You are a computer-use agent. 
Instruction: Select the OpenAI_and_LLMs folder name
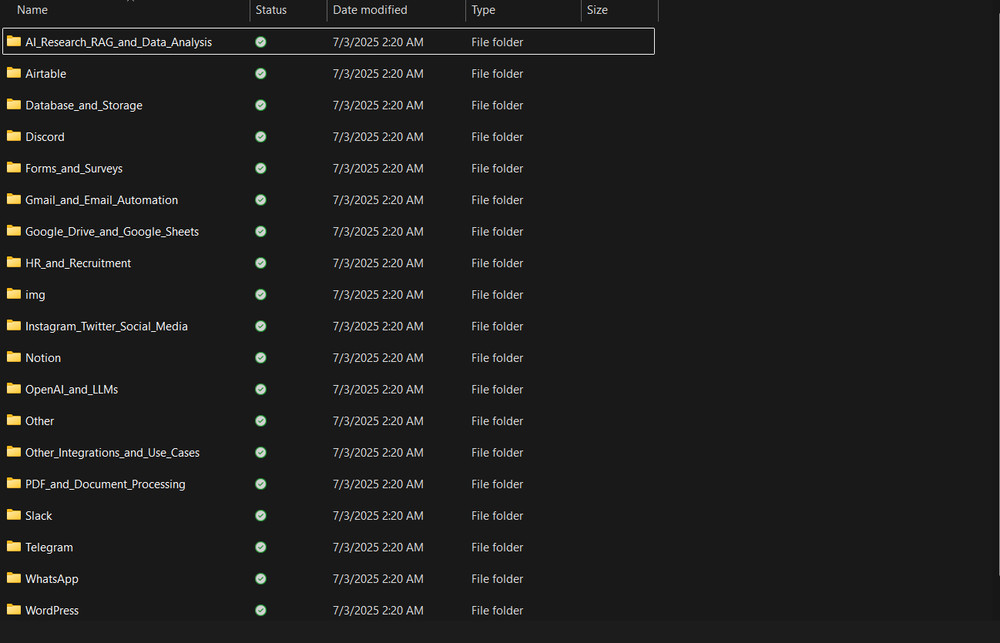(x=71, y=389)
